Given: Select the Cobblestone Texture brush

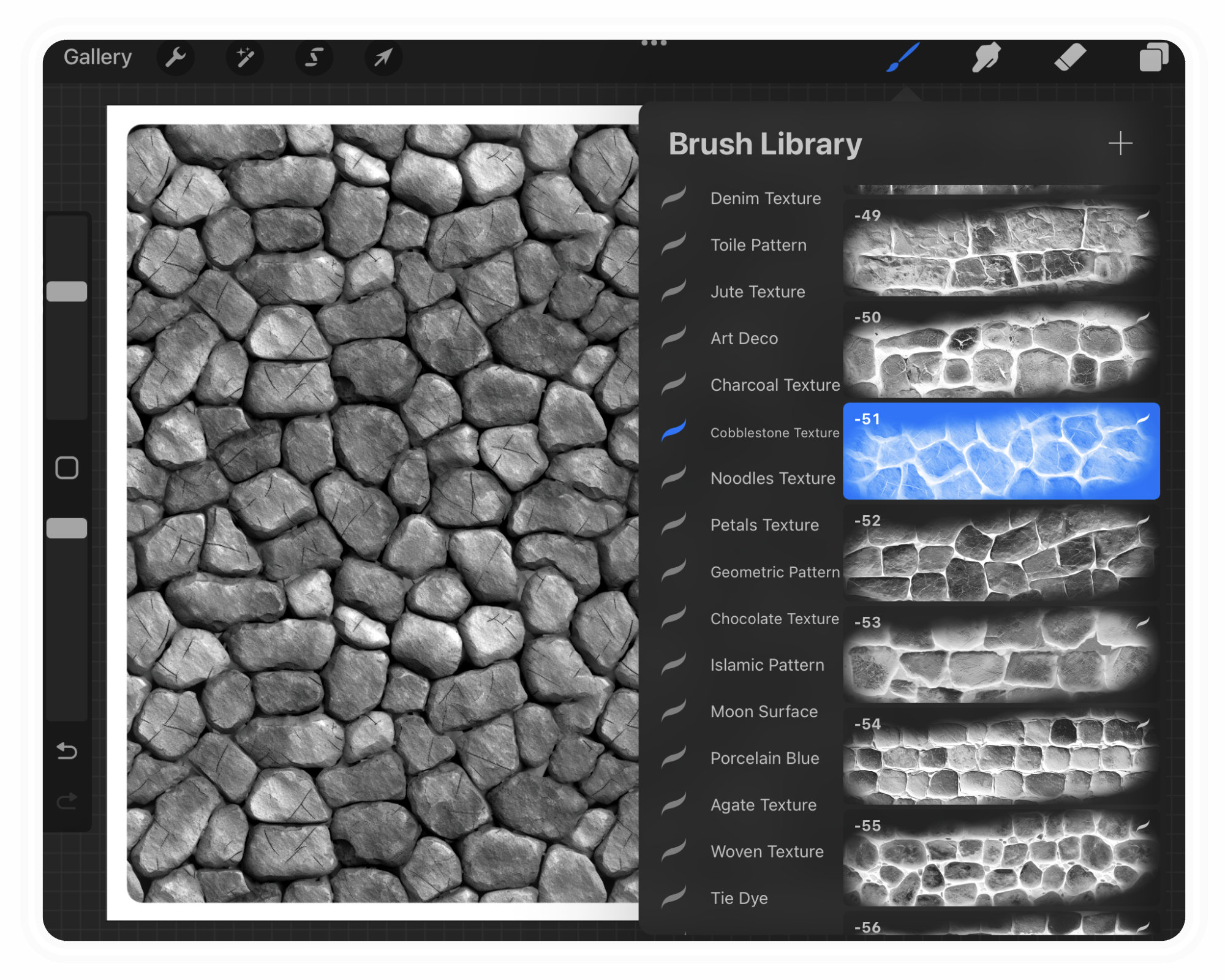Looking at the screenshot, I should [774, 432].
